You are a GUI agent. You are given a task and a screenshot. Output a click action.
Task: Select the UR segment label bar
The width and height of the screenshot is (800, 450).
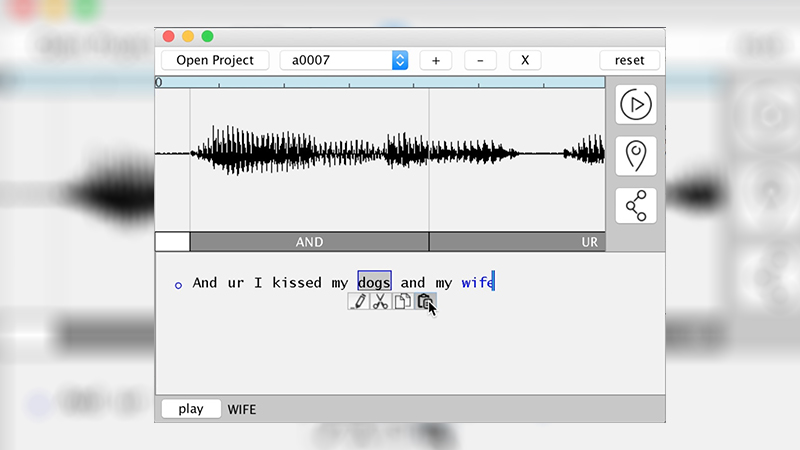[517, 242]
